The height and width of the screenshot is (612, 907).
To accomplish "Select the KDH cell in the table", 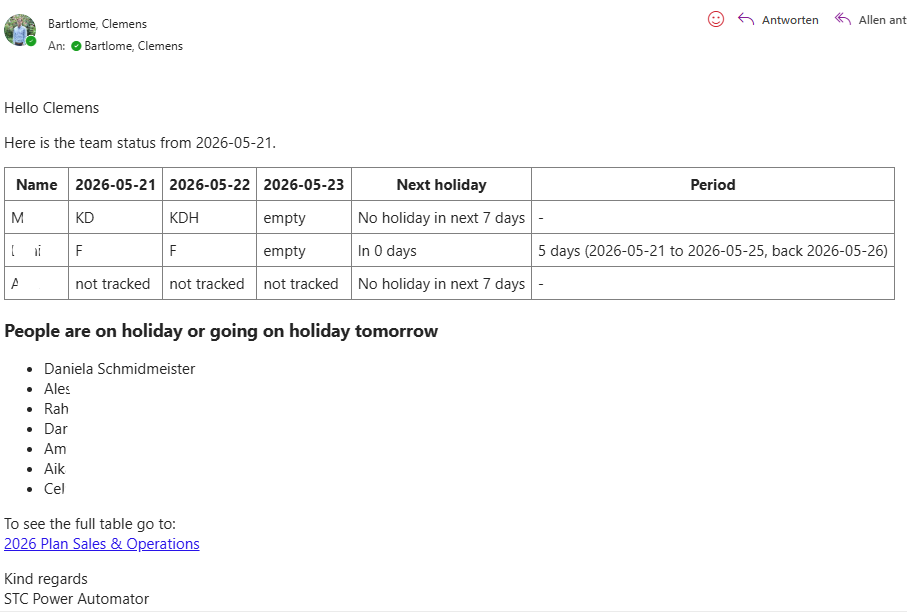I will [x=209, y=217].
